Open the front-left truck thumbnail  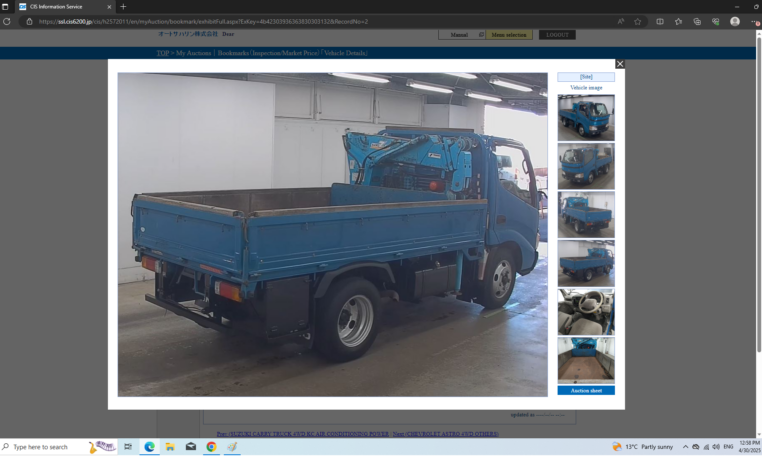point(586,166)
